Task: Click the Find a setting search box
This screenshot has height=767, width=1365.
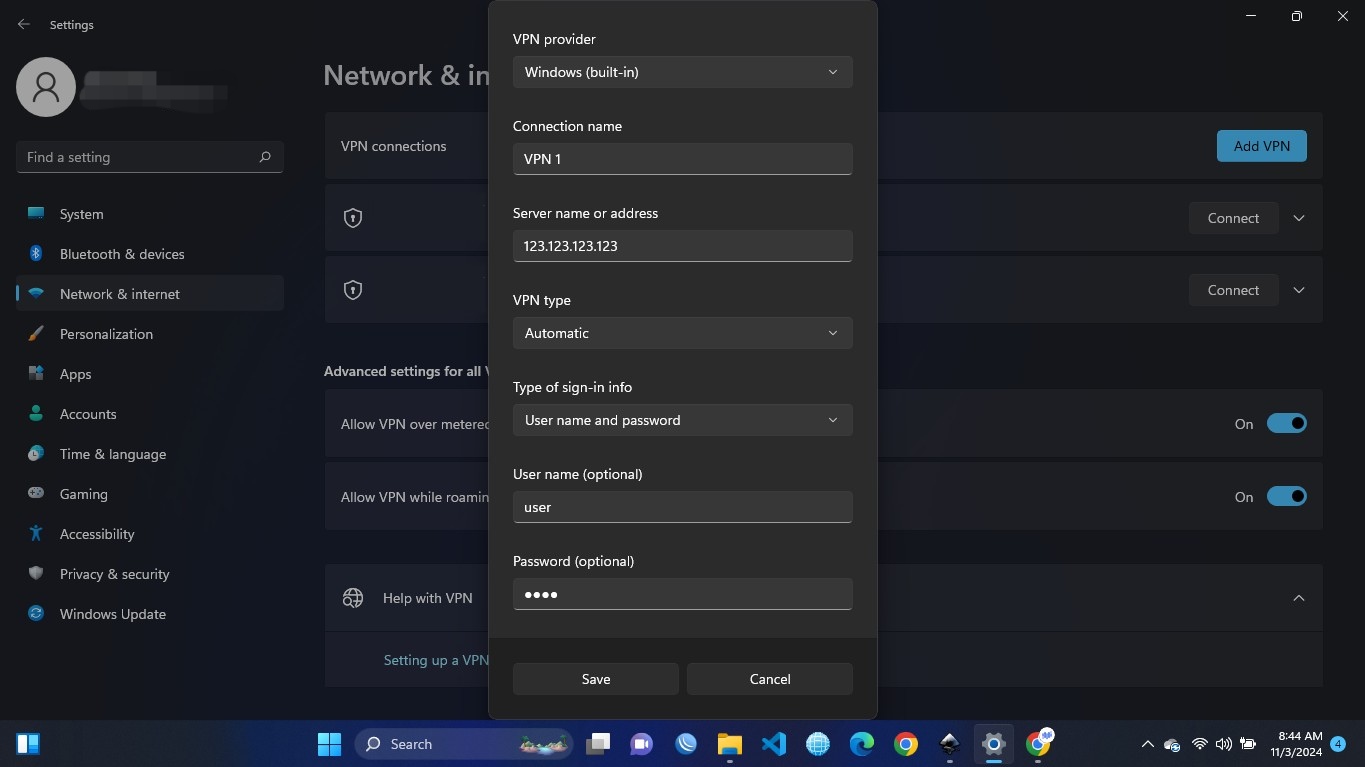Action: pyautogui.click(x=138, y=157)
